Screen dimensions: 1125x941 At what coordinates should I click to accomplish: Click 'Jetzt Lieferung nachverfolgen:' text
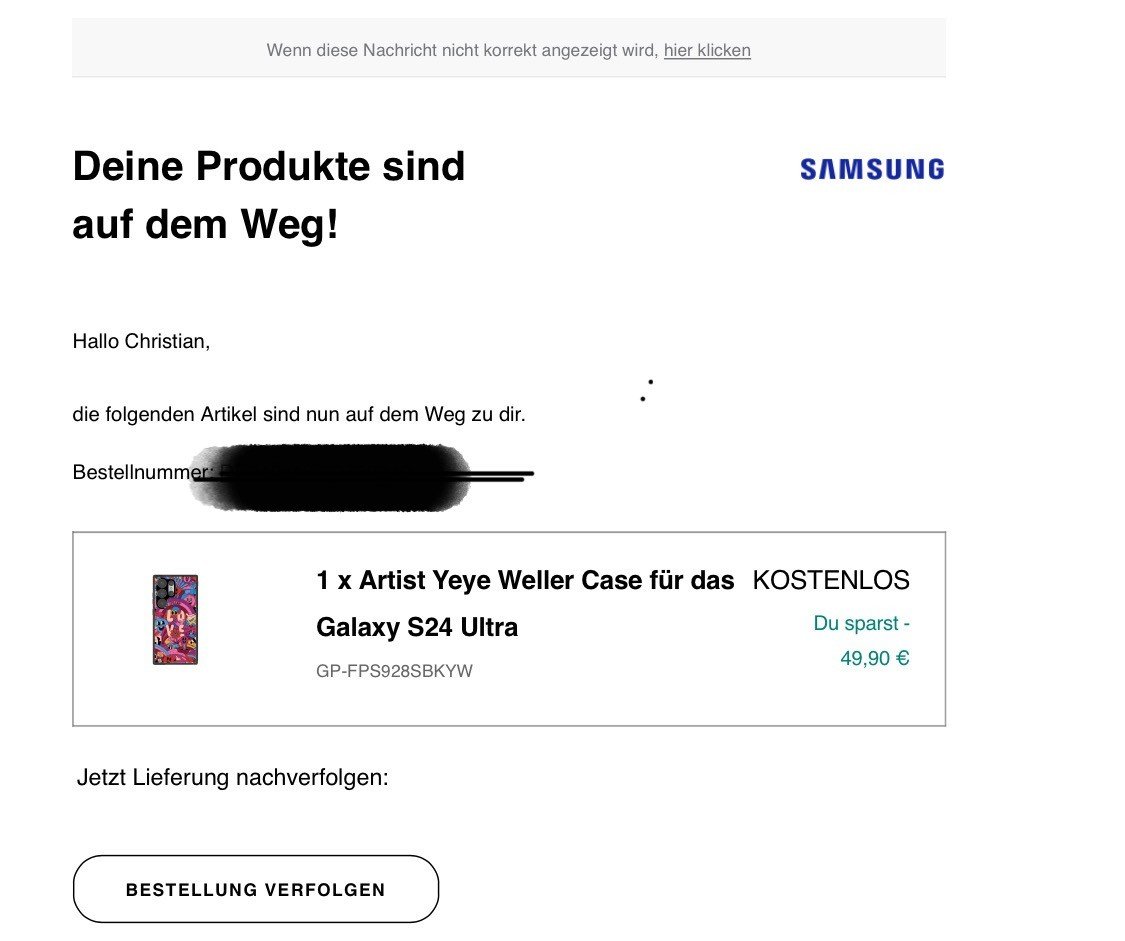tap(232, 777)
